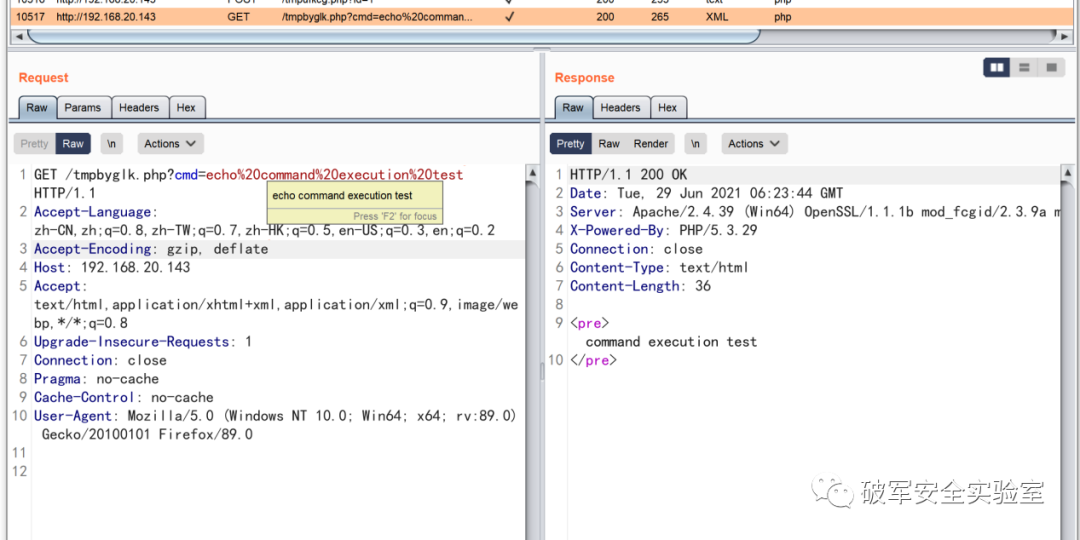The width and height of the screenshot is (1080, 540).
Task: Click the Upgrade-Insecure-Requests header line
Action: tap(143, 342)
